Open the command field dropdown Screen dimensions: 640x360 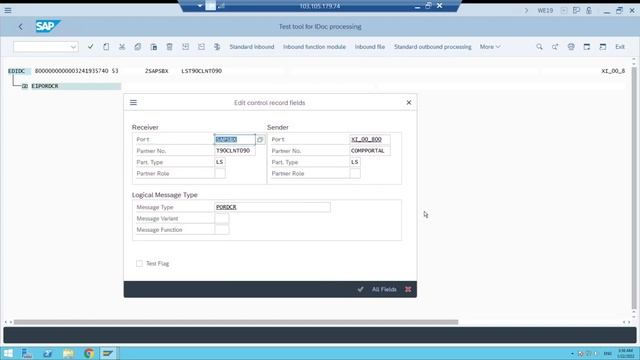(73, 47)
